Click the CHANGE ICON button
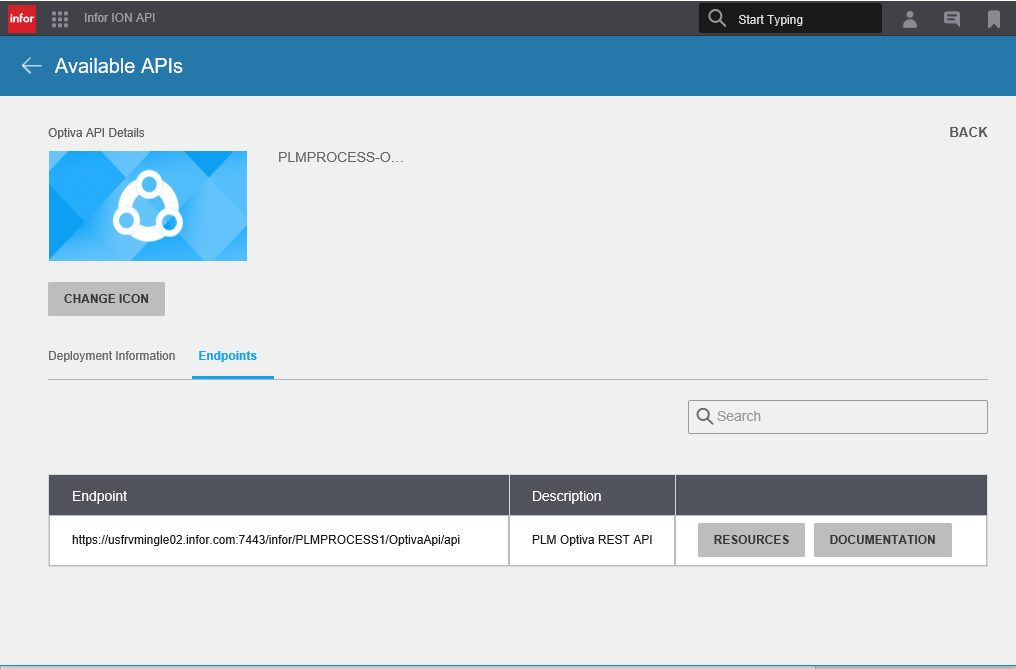The height and width of the screenshot is (669, 1016). [x=106, y=299]
